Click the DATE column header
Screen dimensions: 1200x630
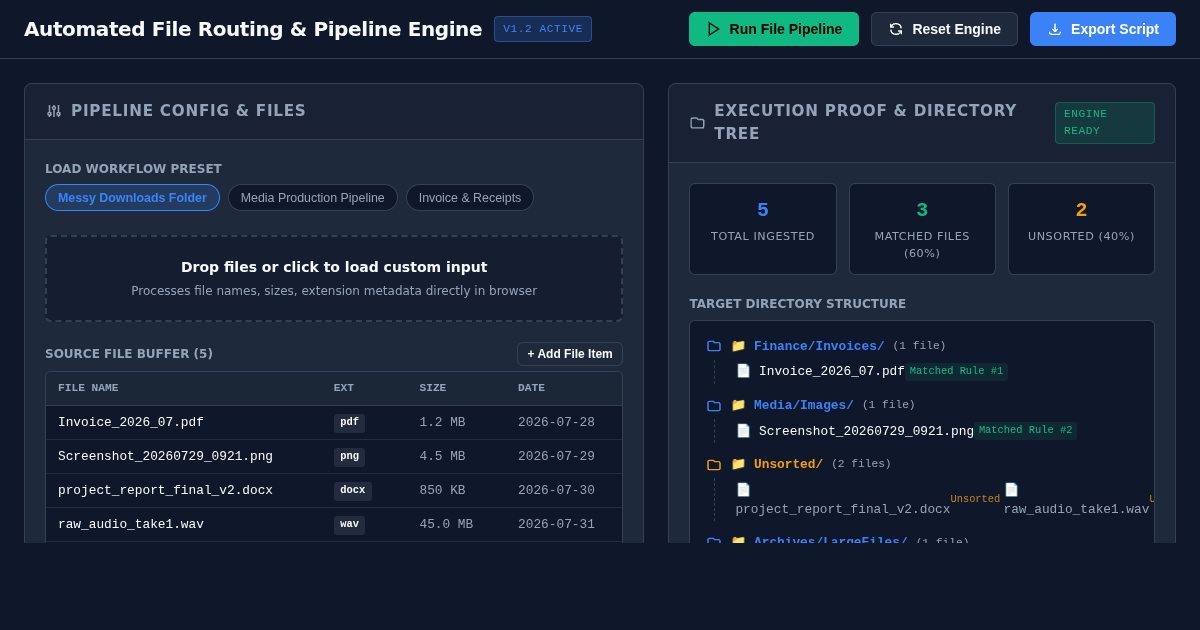click(x=532, y=388)
